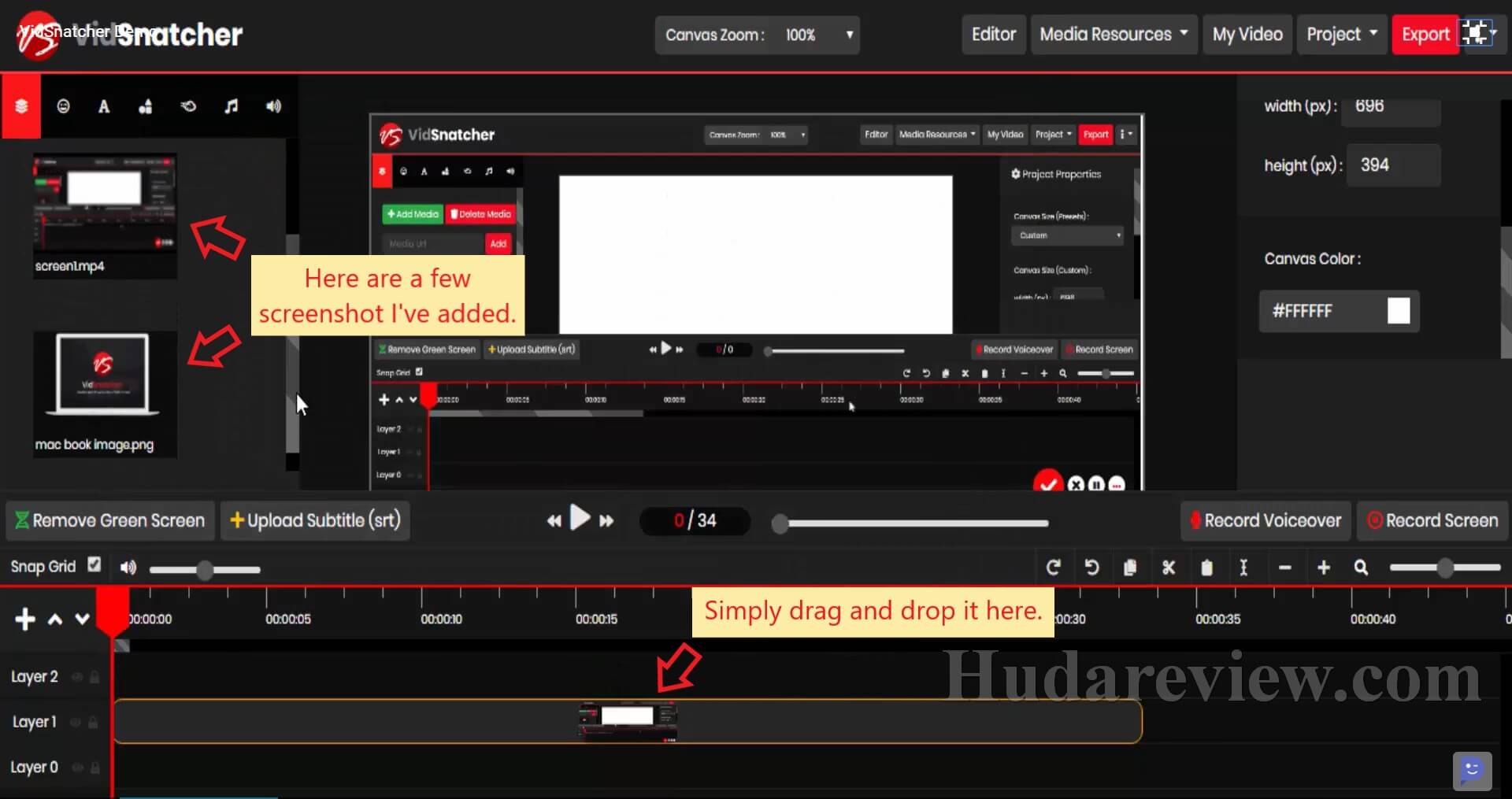Open the Music note audio panel

(x=231, y=106)
